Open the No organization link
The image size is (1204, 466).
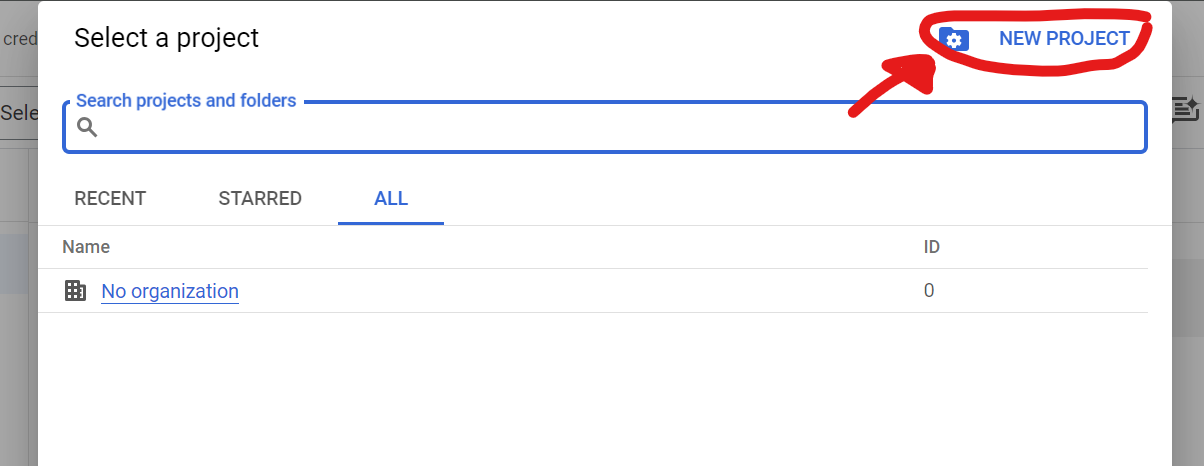point(170,291)
